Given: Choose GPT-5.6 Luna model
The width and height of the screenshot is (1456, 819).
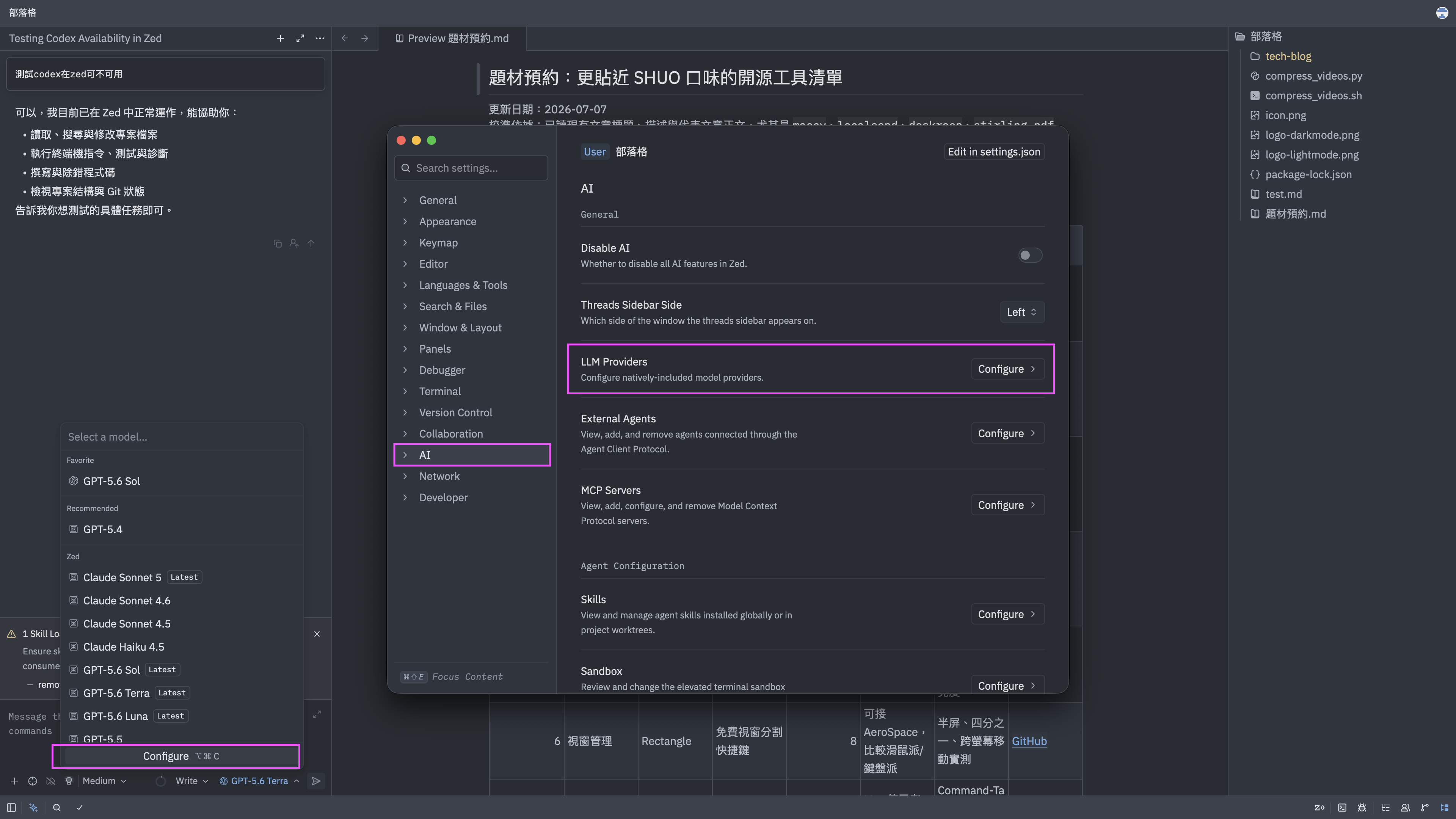Looking at the screenshot, I should 182,716.
